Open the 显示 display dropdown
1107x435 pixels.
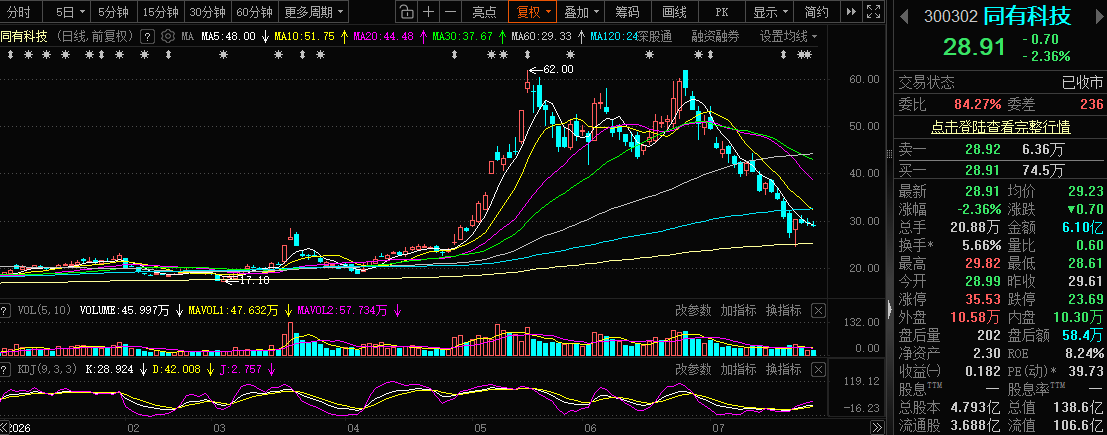coord(769,11)
